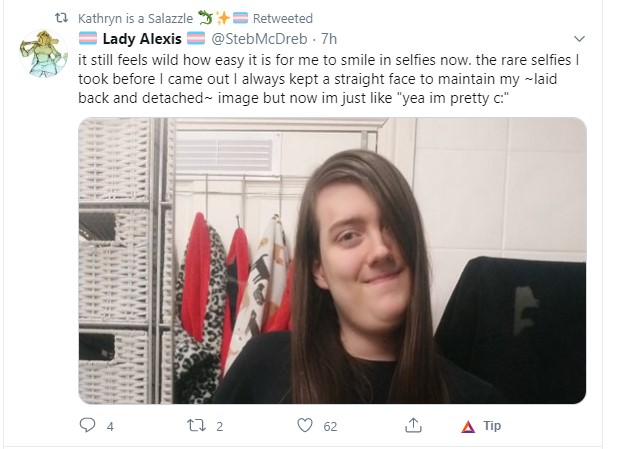
Task: Open the 7h timestamp link
Action: 329,39
